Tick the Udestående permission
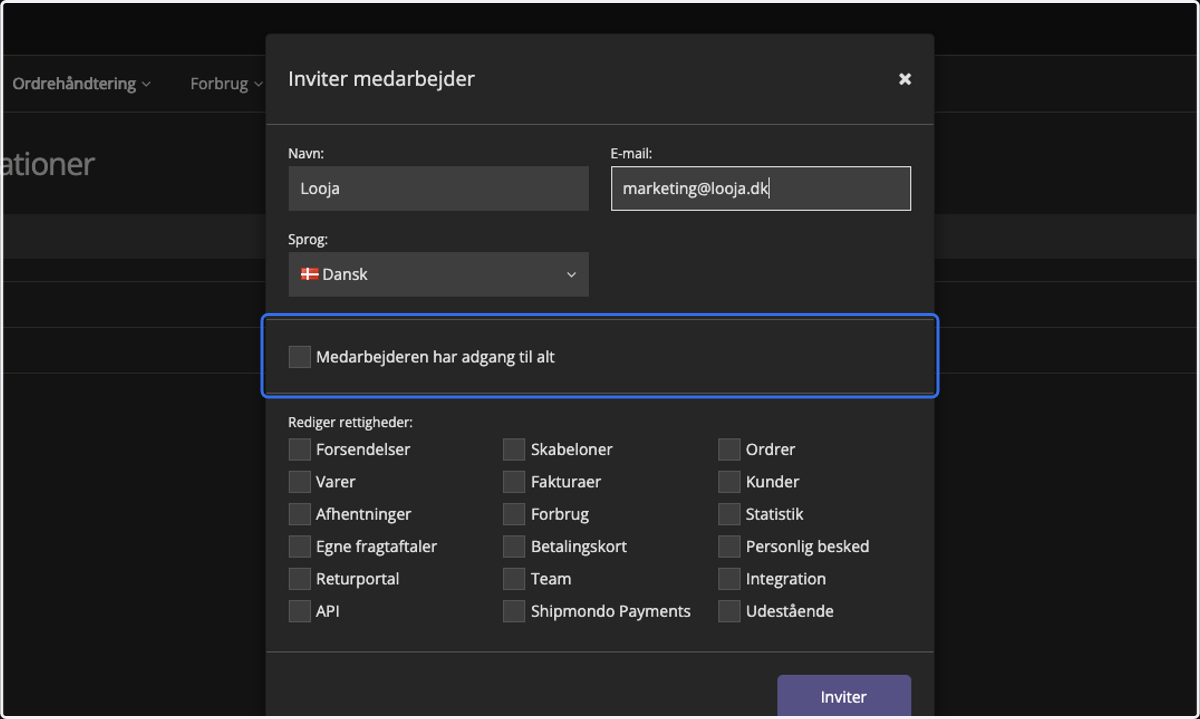This screenshot has width=1200, height=719. click(x=729, y=610)
